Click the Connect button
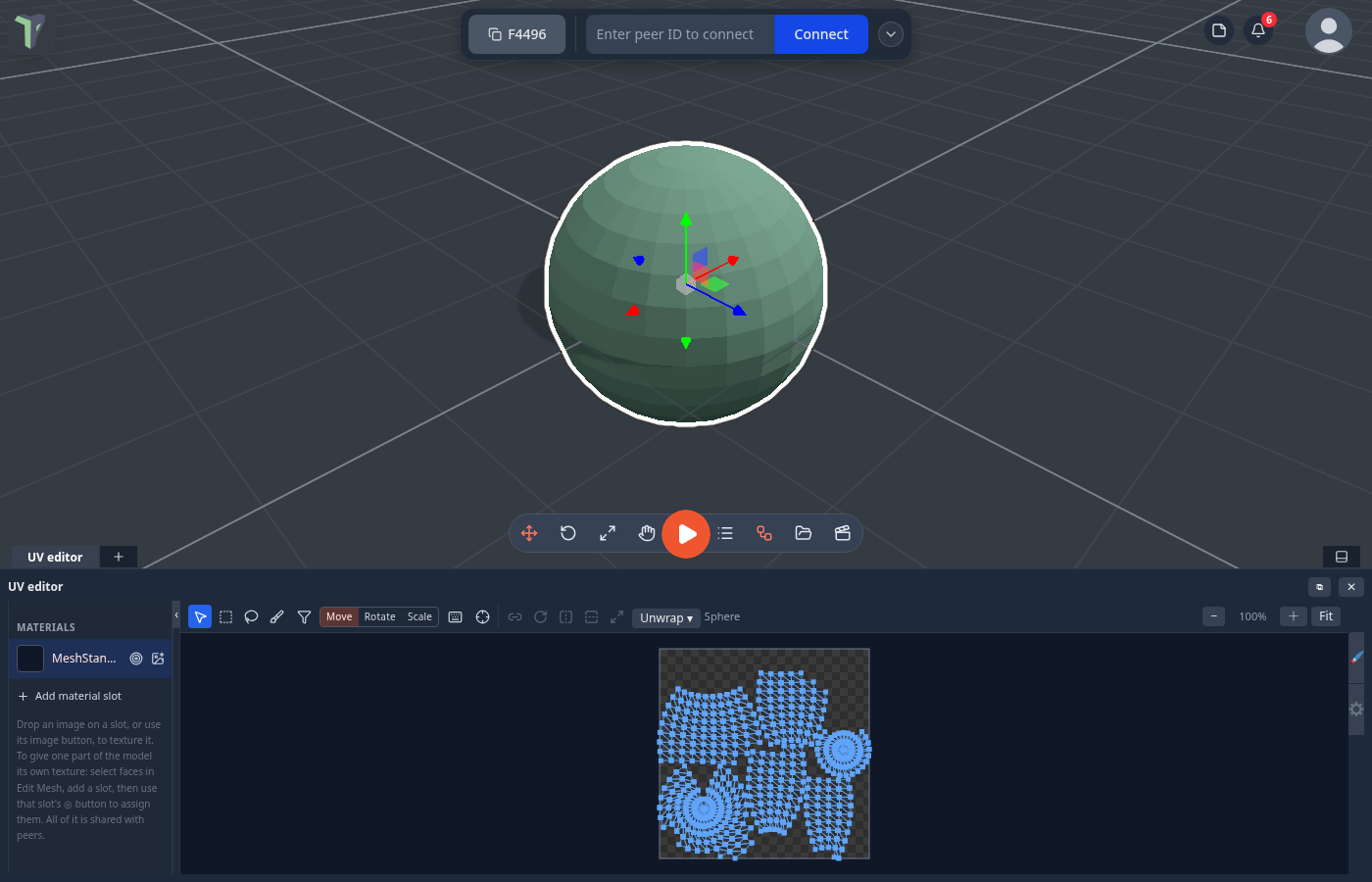The image size is (1372, 882). pos(821,34)
